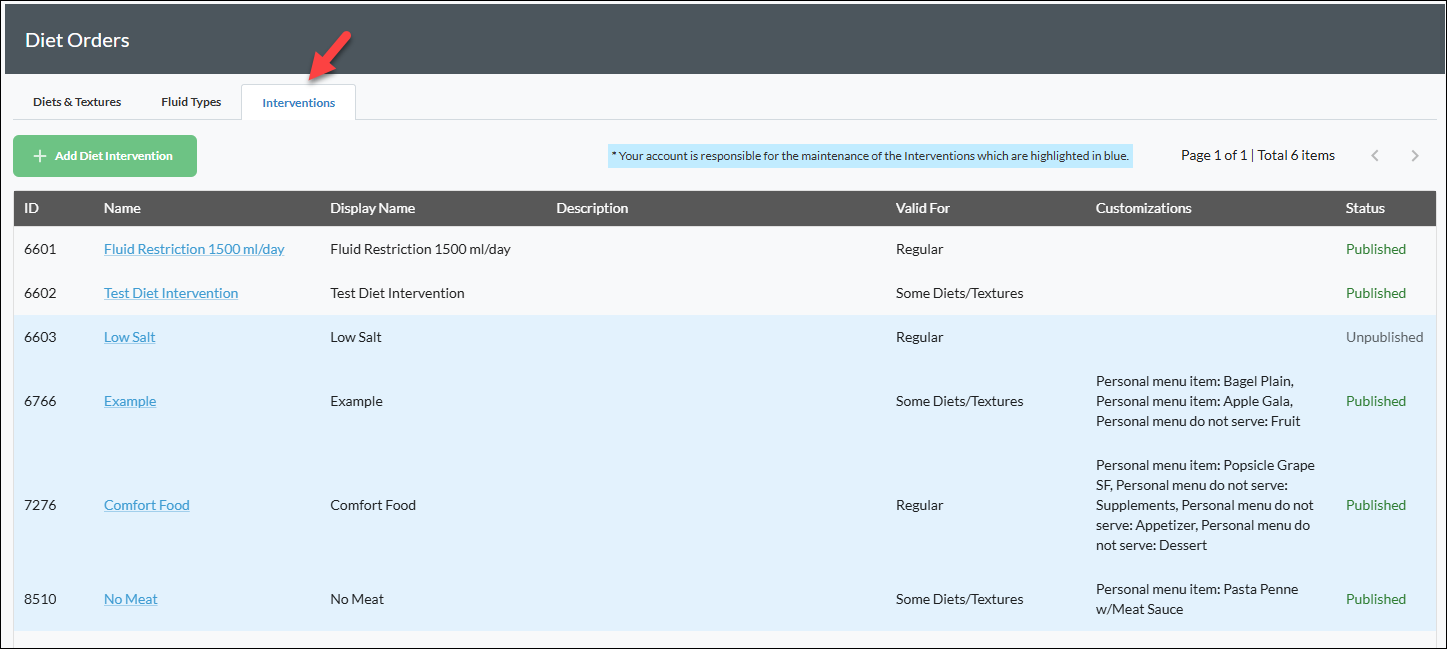This screenshot has width=1447, height=649.
Task: Open the Low Salt intervention link
Action: (130, 337)
